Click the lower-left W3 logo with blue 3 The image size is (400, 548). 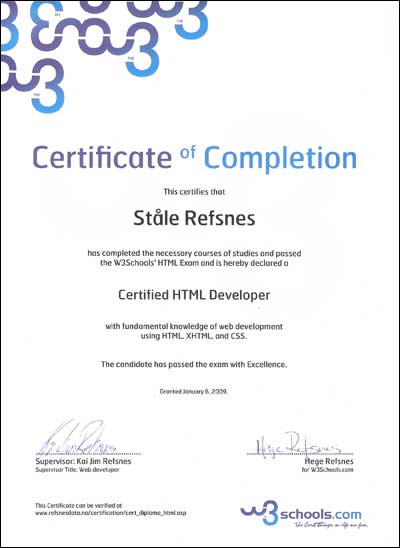point(32,84)
